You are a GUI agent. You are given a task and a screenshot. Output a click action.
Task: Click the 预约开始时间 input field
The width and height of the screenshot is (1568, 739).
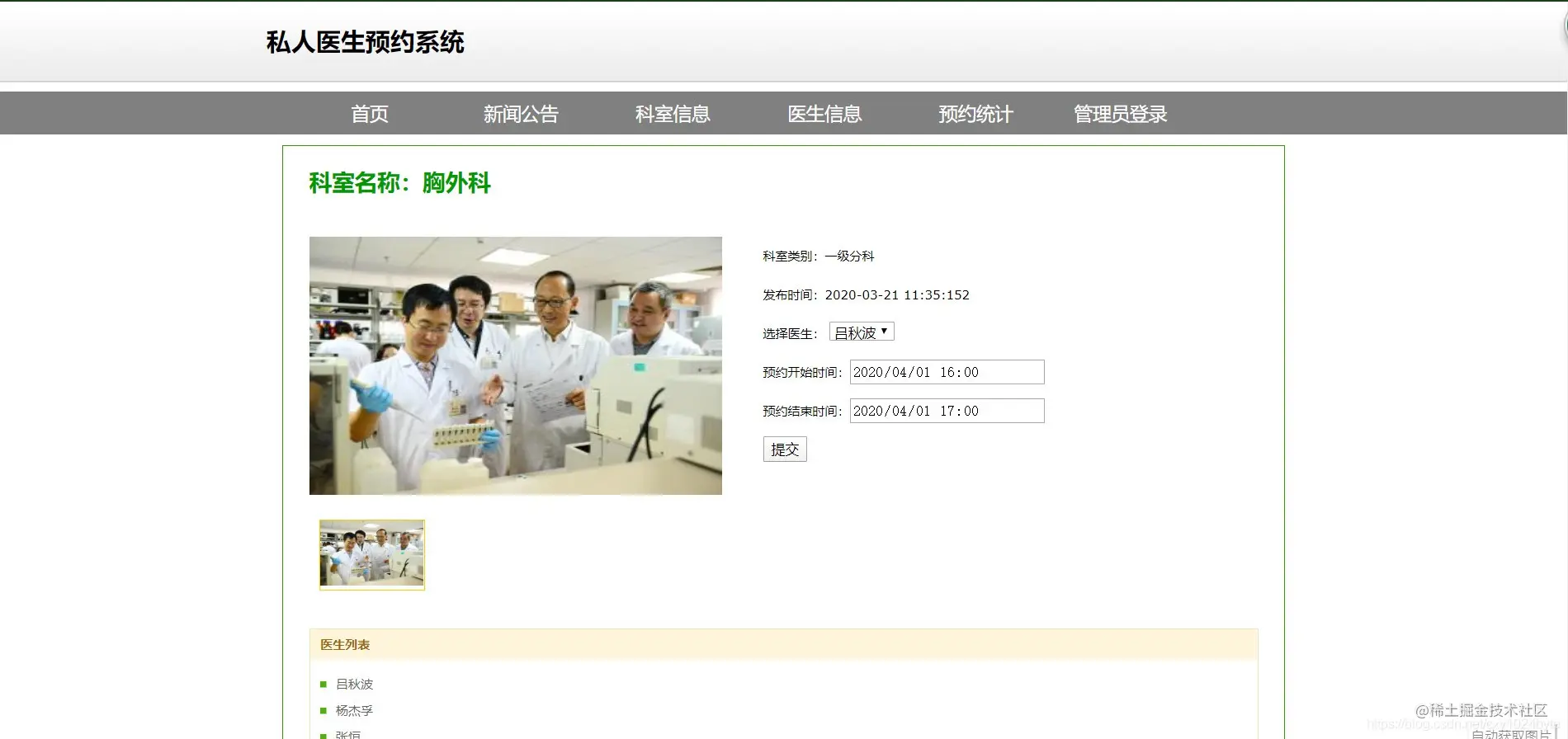pyautogui.click(x=947, y=372)
